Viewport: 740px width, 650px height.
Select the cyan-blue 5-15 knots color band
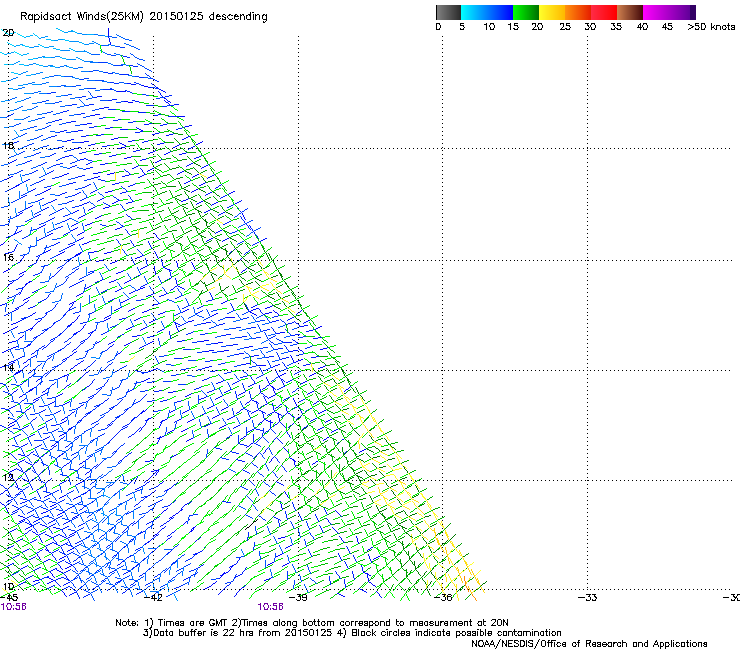[x=487, y=12]
